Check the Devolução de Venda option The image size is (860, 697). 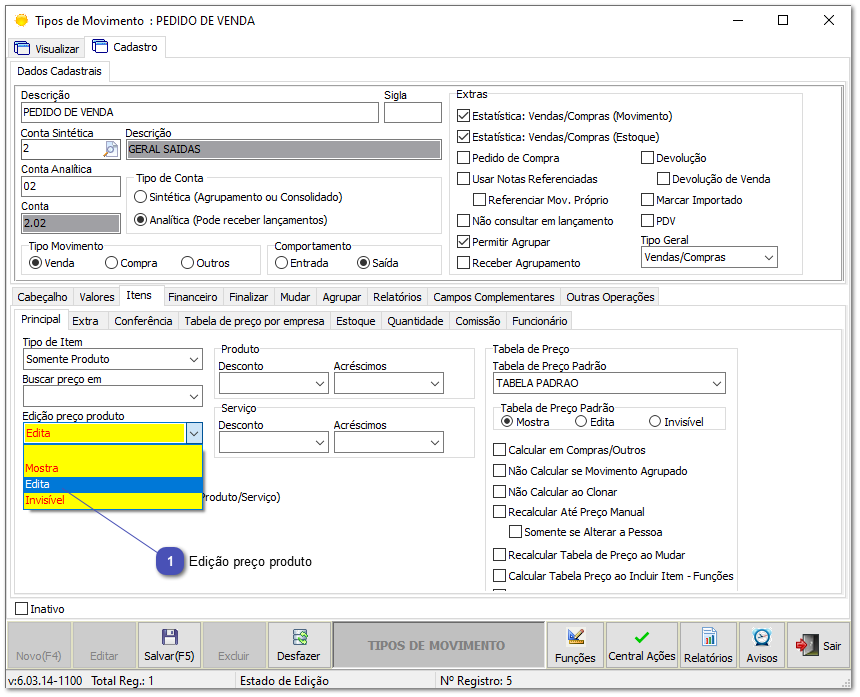663,178
